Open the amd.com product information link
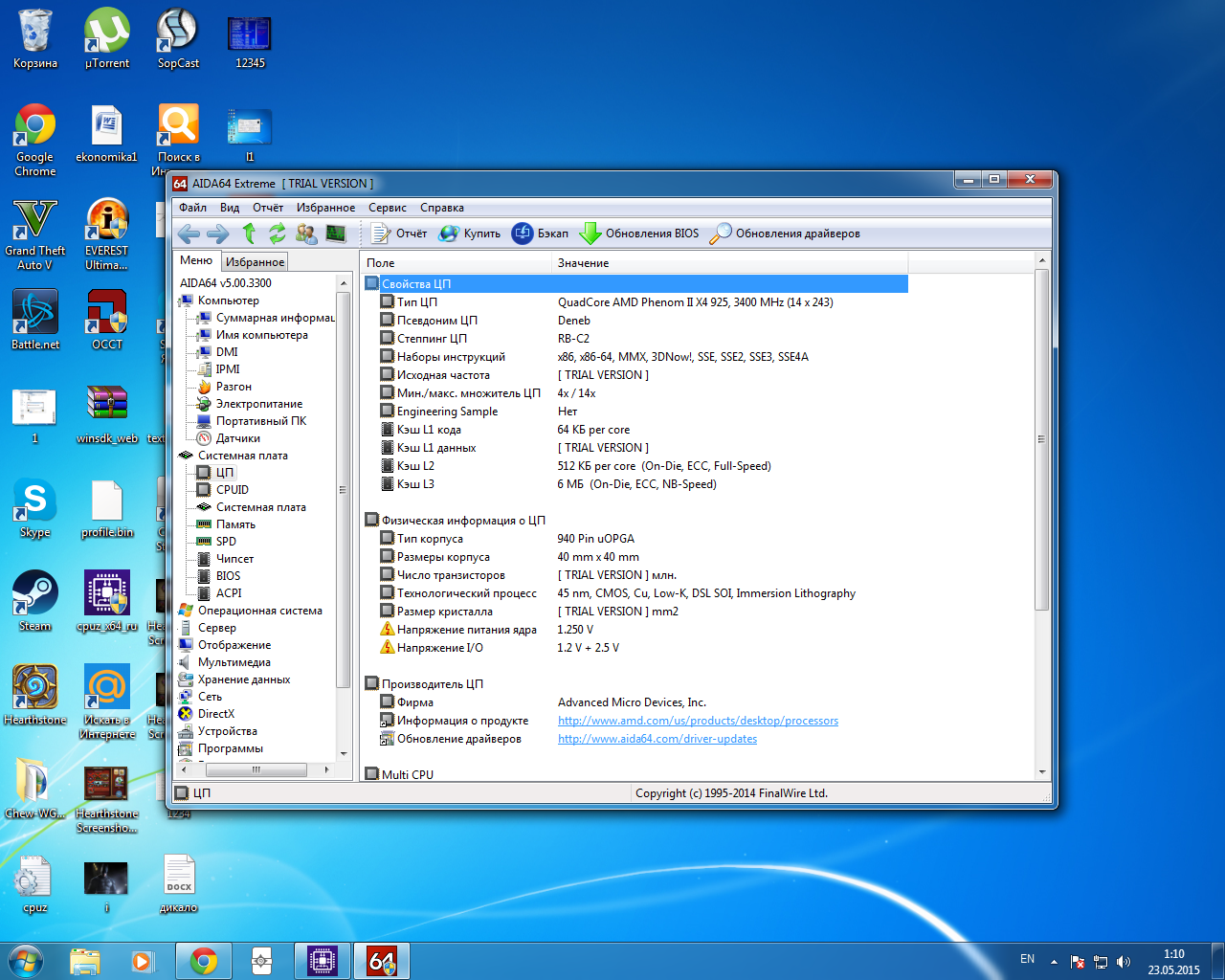 [698, 721]
